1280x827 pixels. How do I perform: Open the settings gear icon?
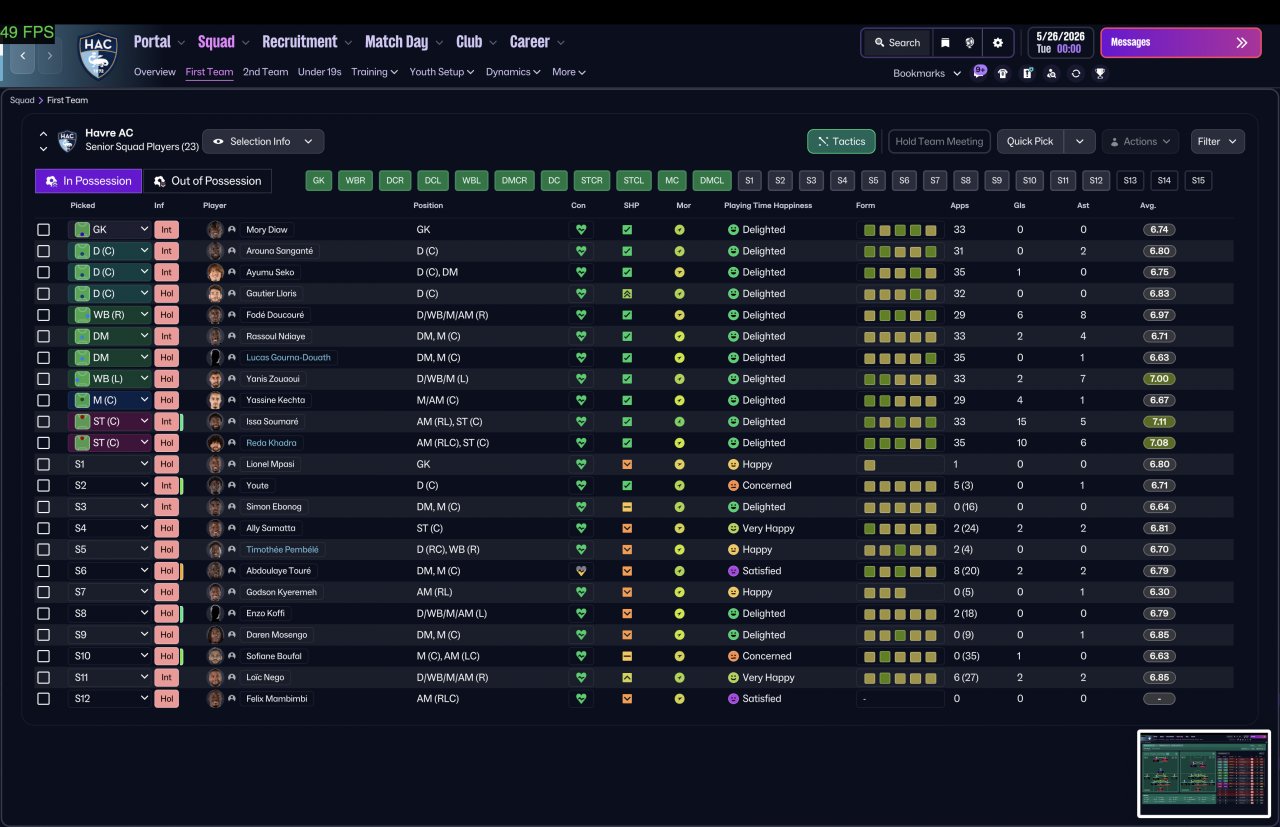click(998, 43)
